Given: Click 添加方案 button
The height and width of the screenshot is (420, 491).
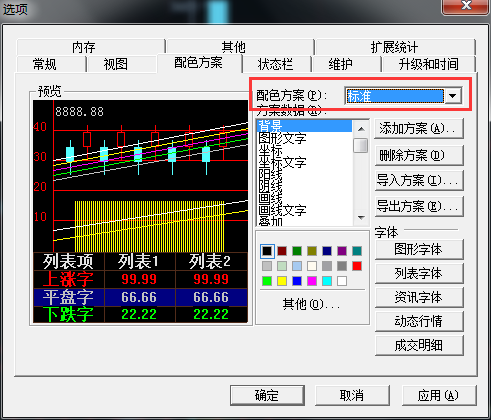Looking at the screenshot, I should click(x=419, y=129).
